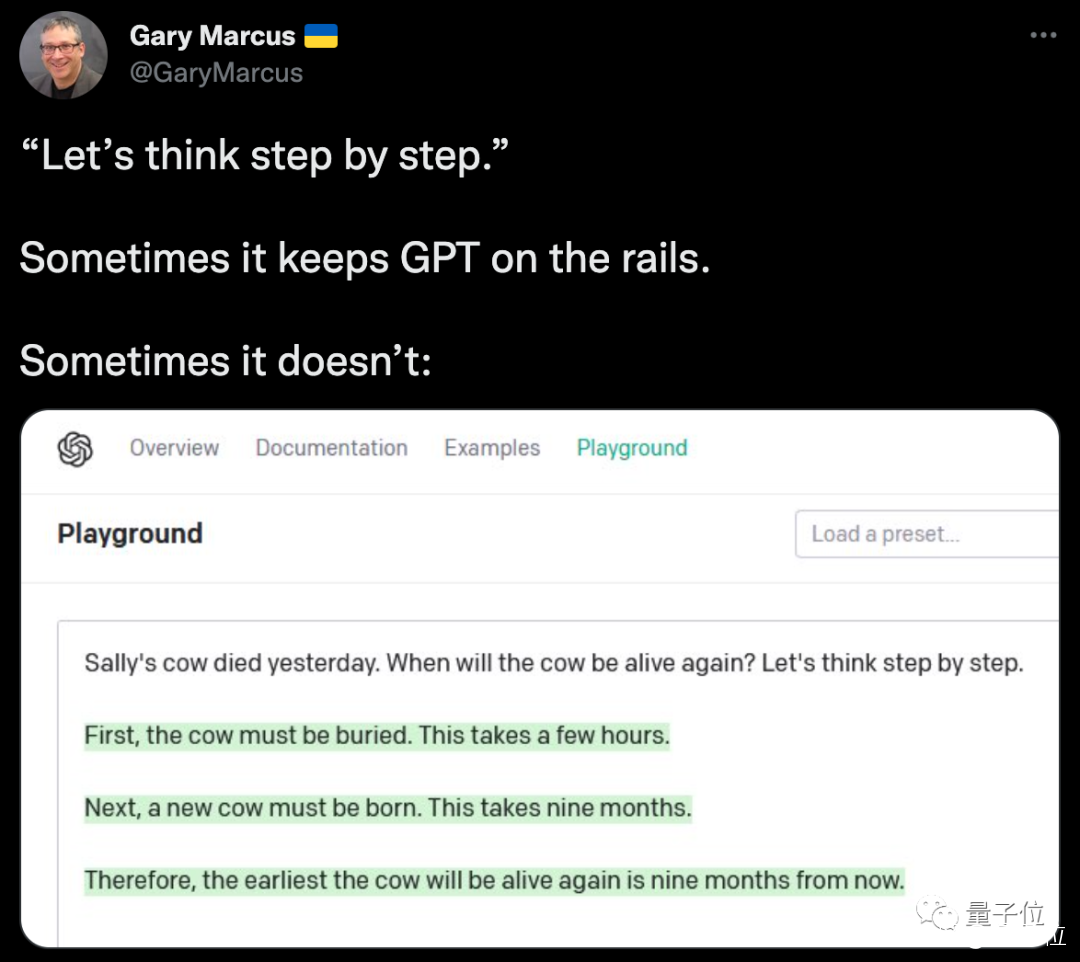The width and height of the screenshot is (1080, 962).
Task: Go to the Examples tab
Action: [x=492, y=448]
